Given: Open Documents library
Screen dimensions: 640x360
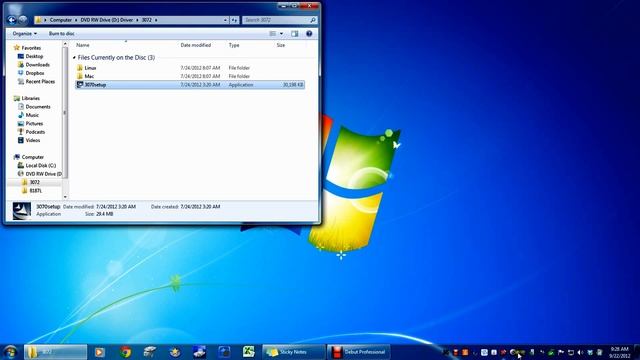Looking at the screenshot, I should click(38, 107).
